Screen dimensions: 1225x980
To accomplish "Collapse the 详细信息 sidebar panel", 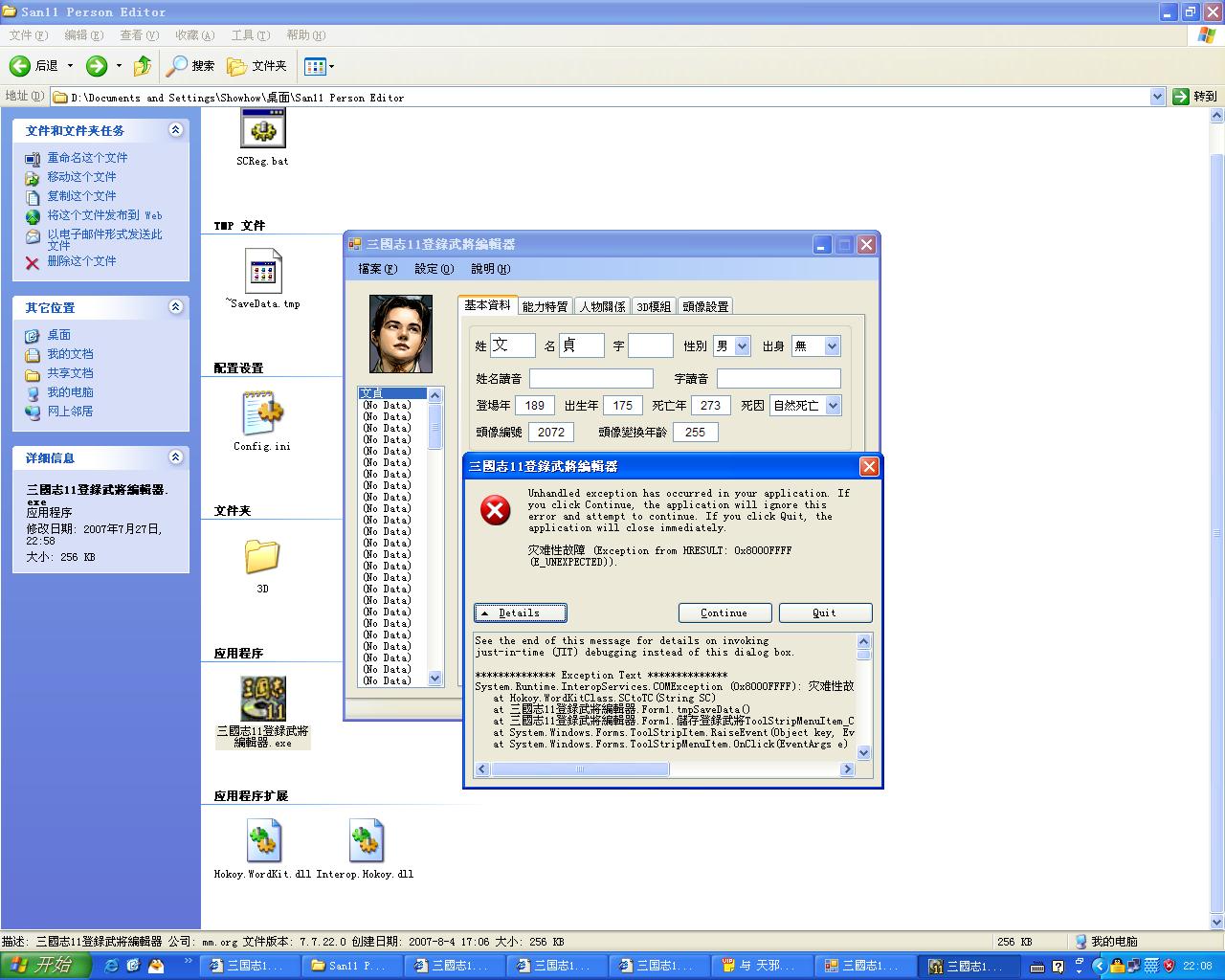I will pyautogui.click(x=175, y=457).
